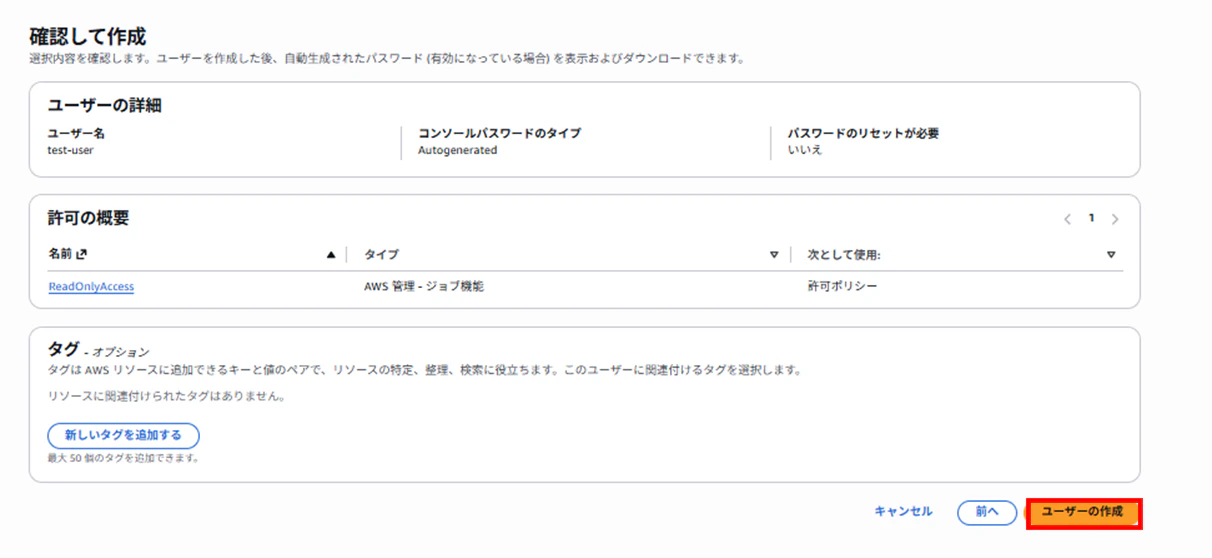Image resolution: width=1212 pixels, height=558 pixels.
Task: Go to previous page in 許可の概要 pagination
Action: pyautogui.click(x=1068, y=219)
